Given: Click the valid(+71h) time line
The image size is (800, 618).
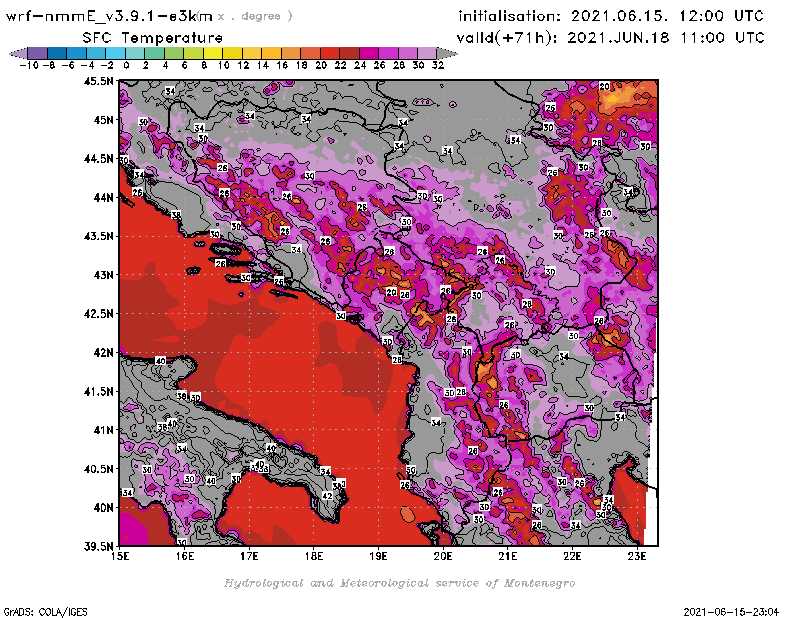Looking at the screenshot, I should click(x=610, y=38).
